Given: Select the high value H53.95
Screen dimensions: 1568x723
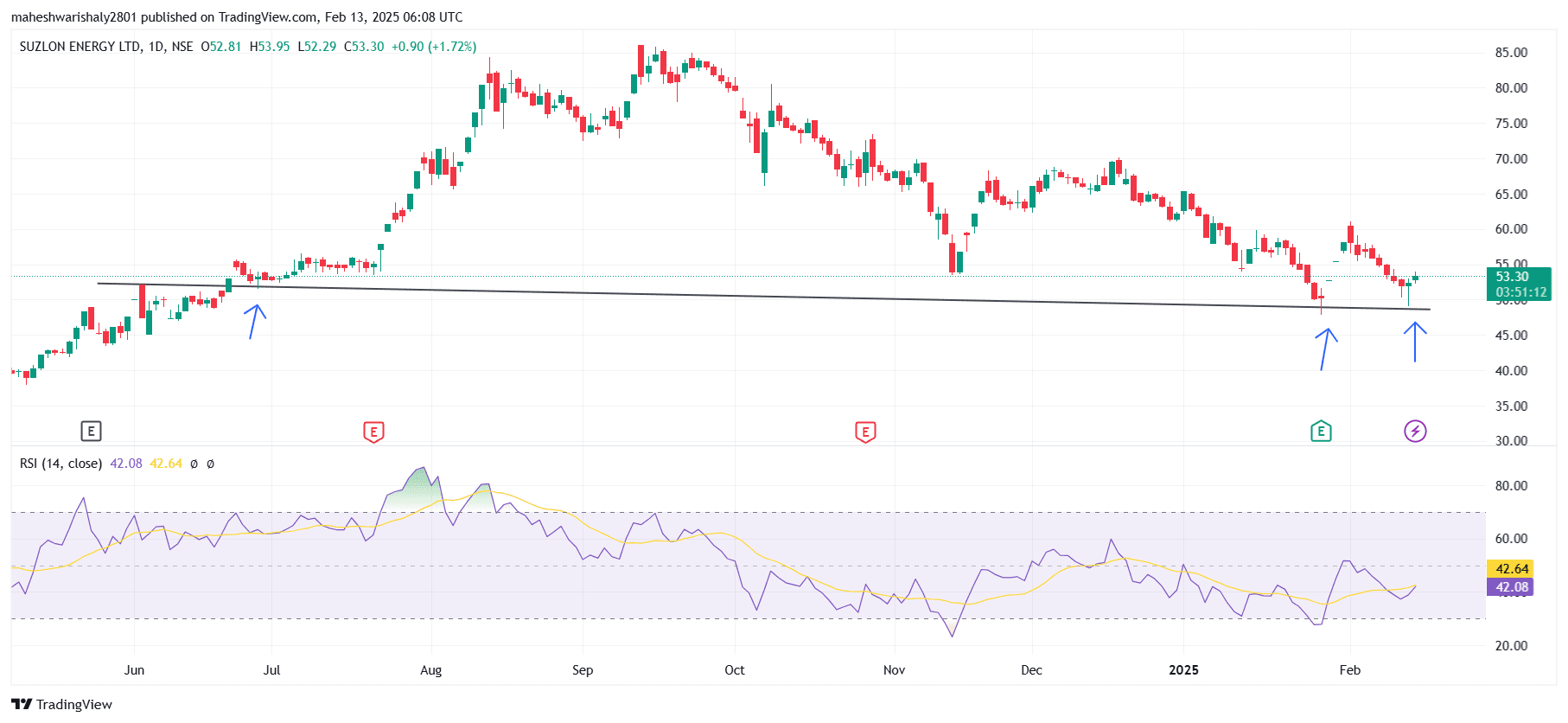Looking at the screenshot, I should (270, 47).
